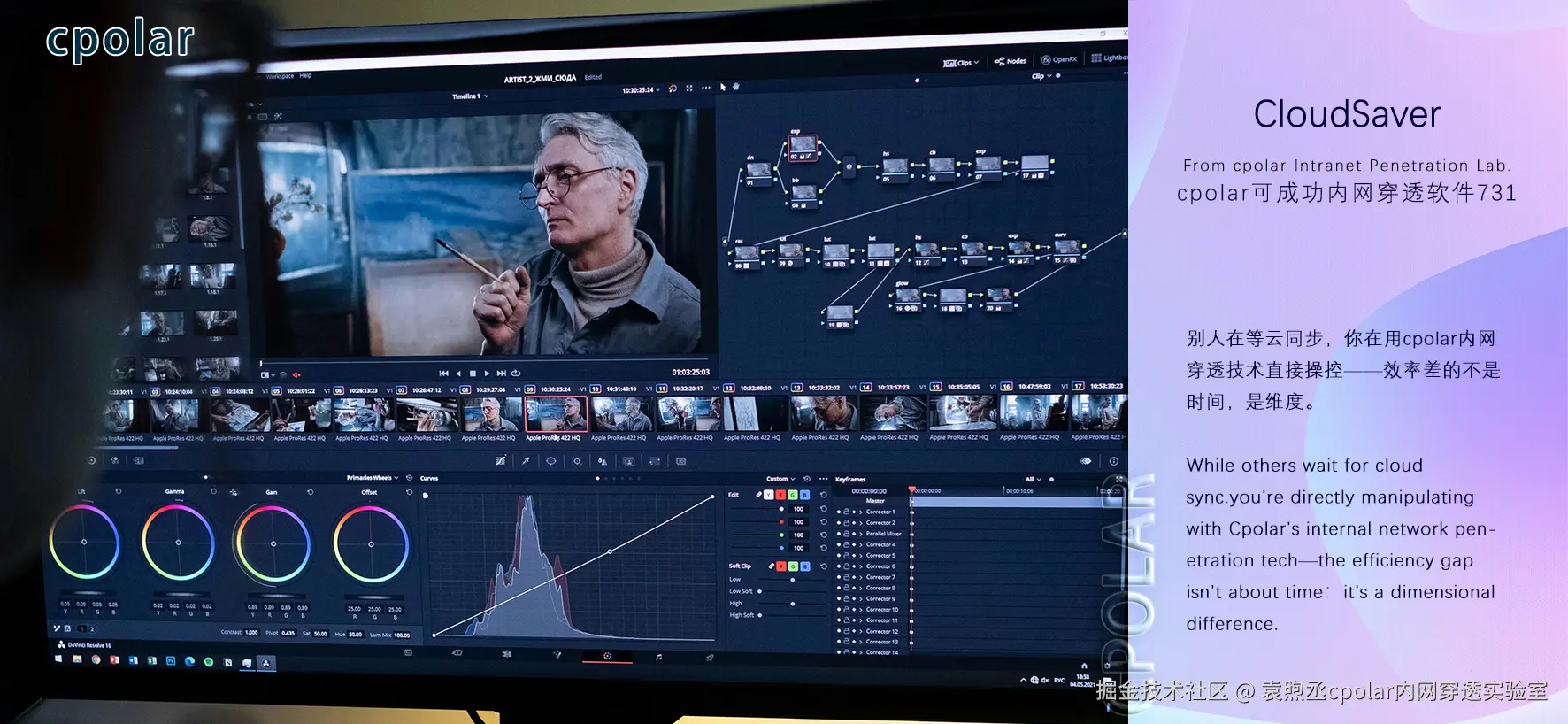Open the Custom curves mode dropdown

780,479
